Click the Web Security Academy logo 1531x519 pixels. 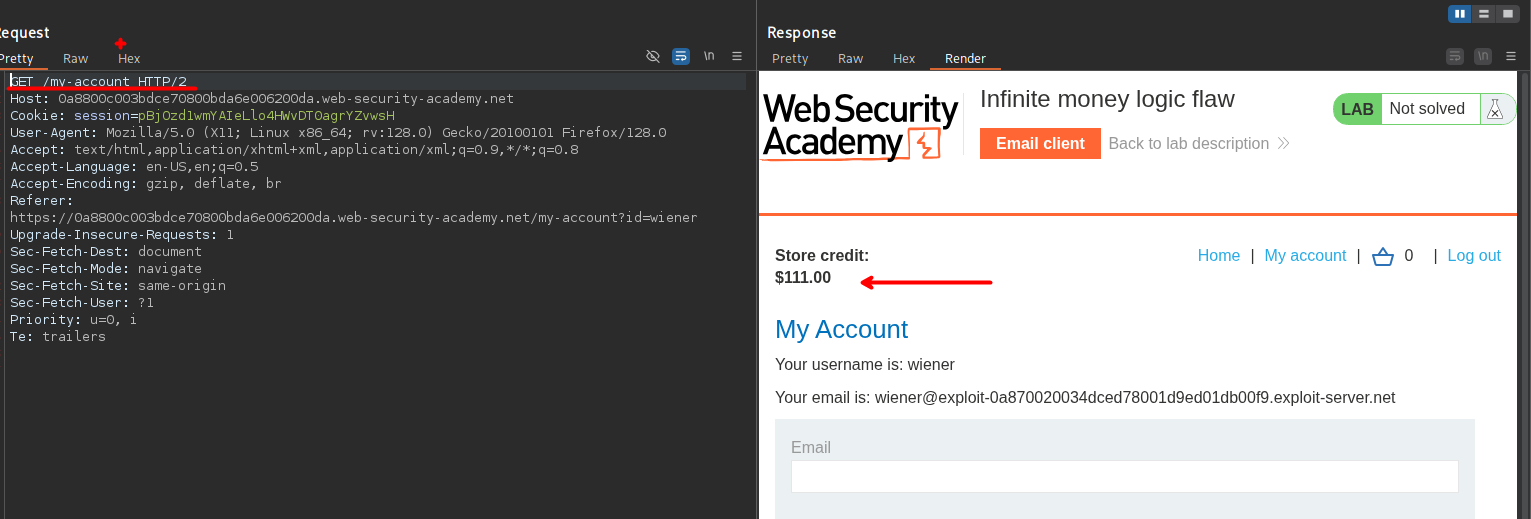[860, 127]
